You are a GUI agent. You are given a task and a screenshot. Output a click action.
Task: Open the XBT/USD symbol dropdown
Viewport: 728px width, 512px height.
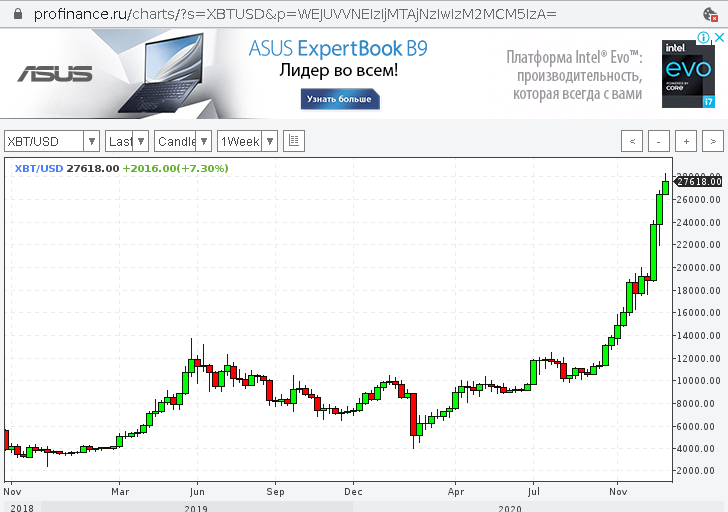52,141
